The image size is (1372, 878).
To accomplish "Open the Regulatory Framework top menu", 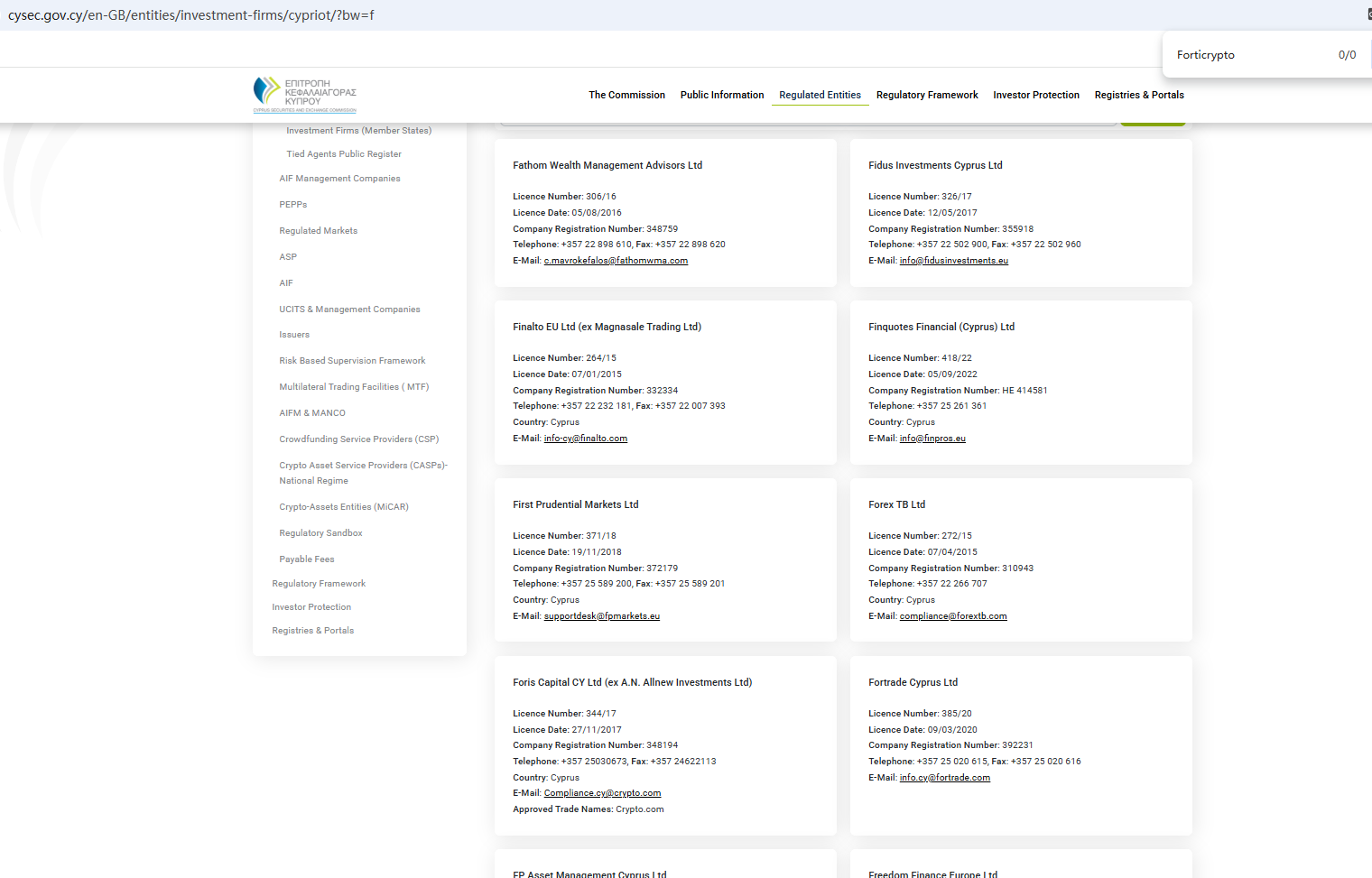I will (926, 95).
